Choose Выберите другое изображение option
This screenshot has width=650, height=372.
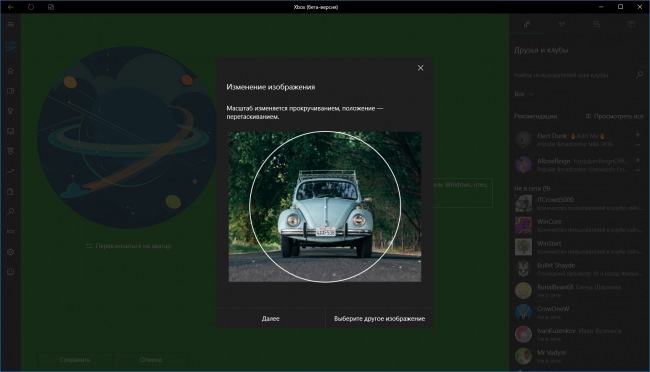click(379, 319)
